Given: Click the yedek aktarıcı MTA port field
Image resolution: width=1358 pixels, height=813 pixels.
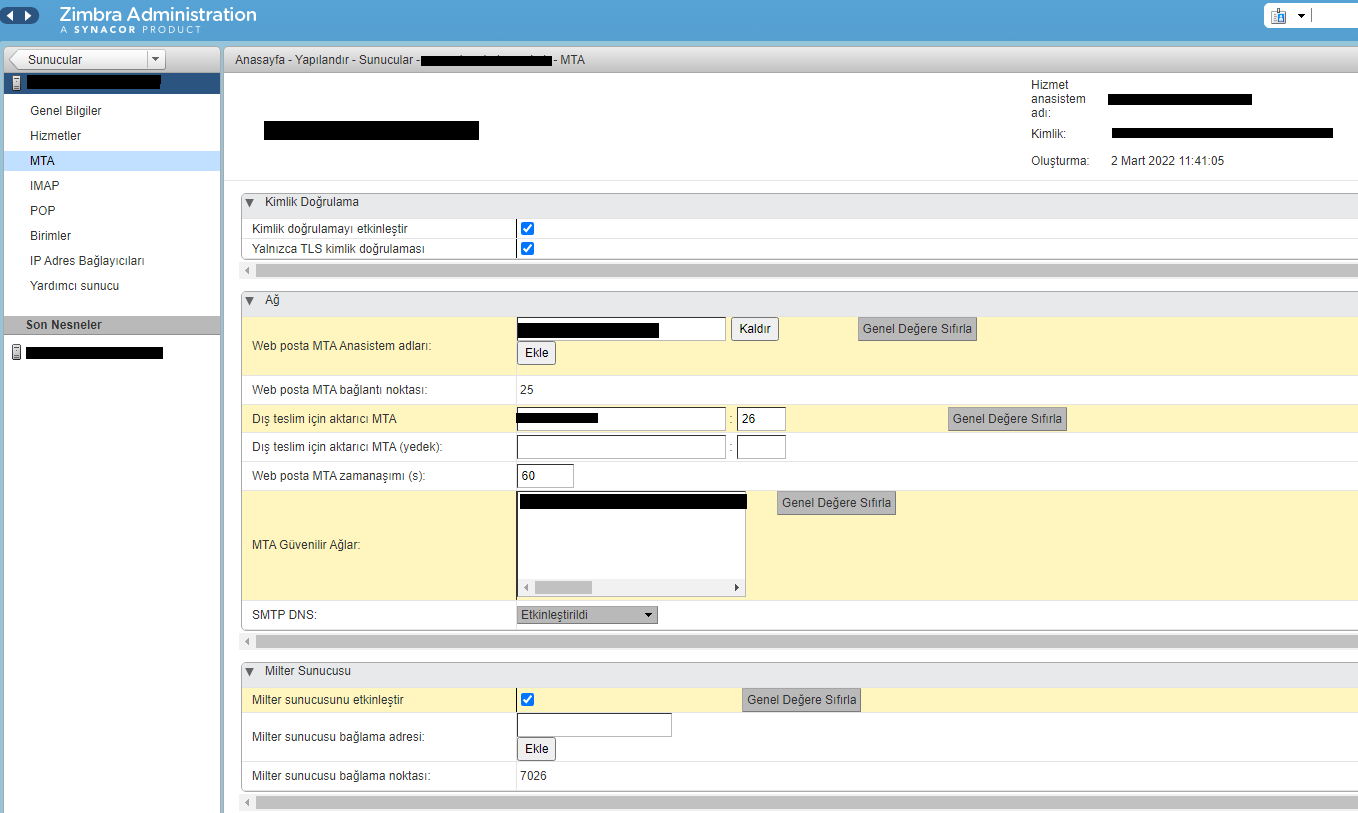Looking at the screenshot, I should [761, 447].
